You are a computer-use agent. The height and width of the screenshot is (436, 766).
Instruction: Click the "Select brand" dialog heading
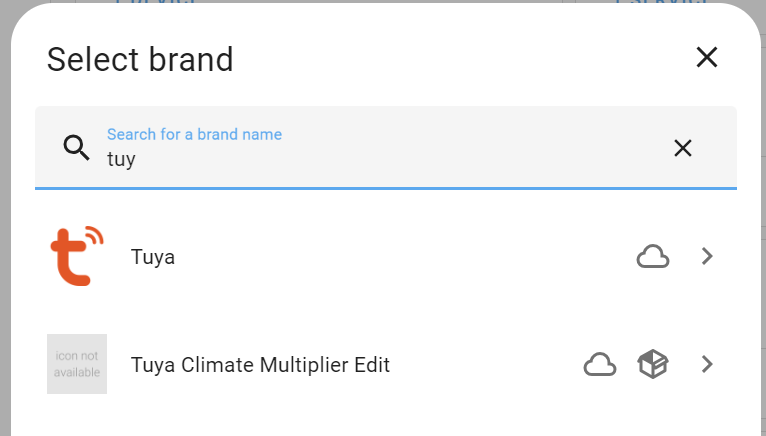140,60
